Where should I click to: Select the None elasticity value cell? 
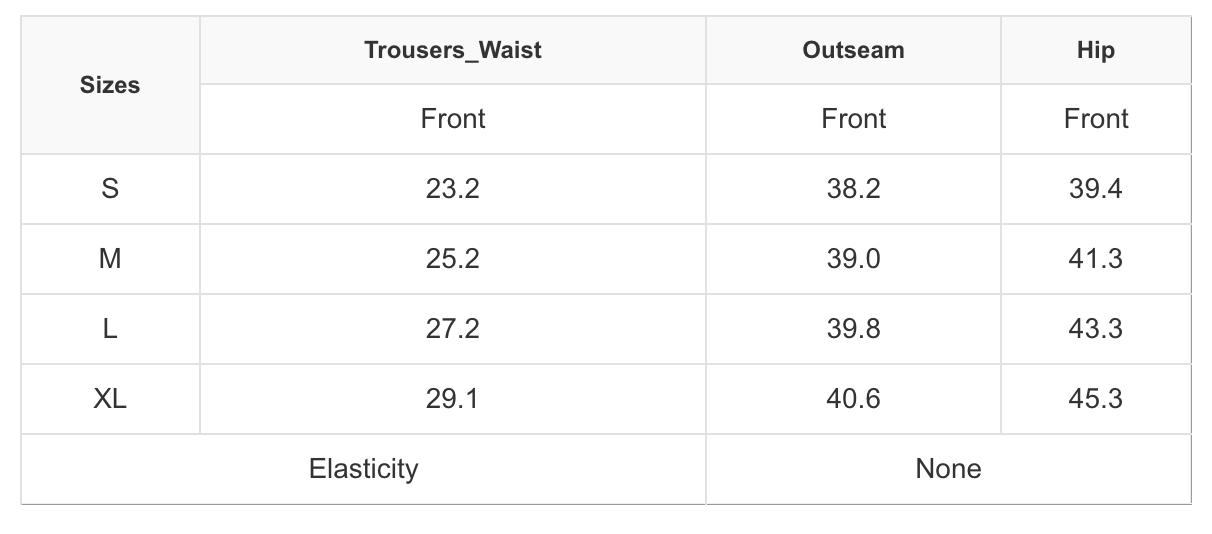tap(948, 469)
